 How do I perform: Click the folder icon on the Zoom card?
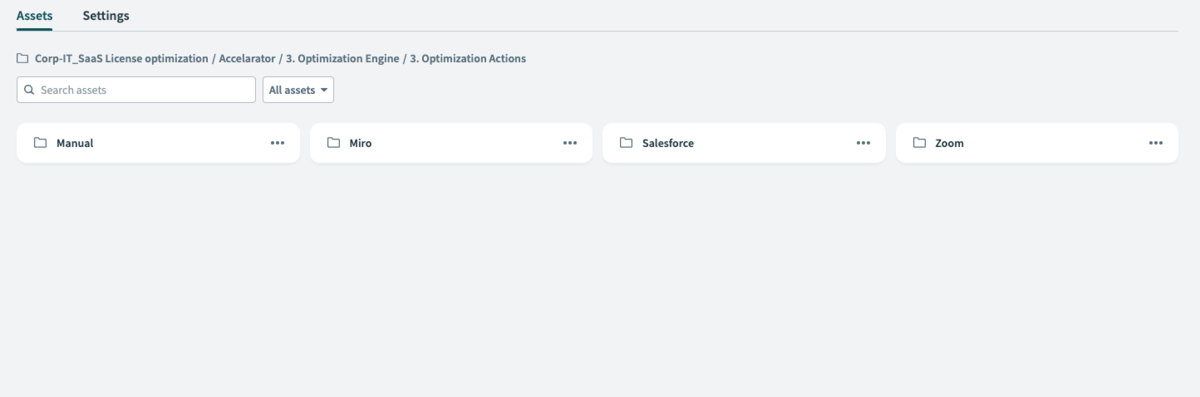[920, 143]
